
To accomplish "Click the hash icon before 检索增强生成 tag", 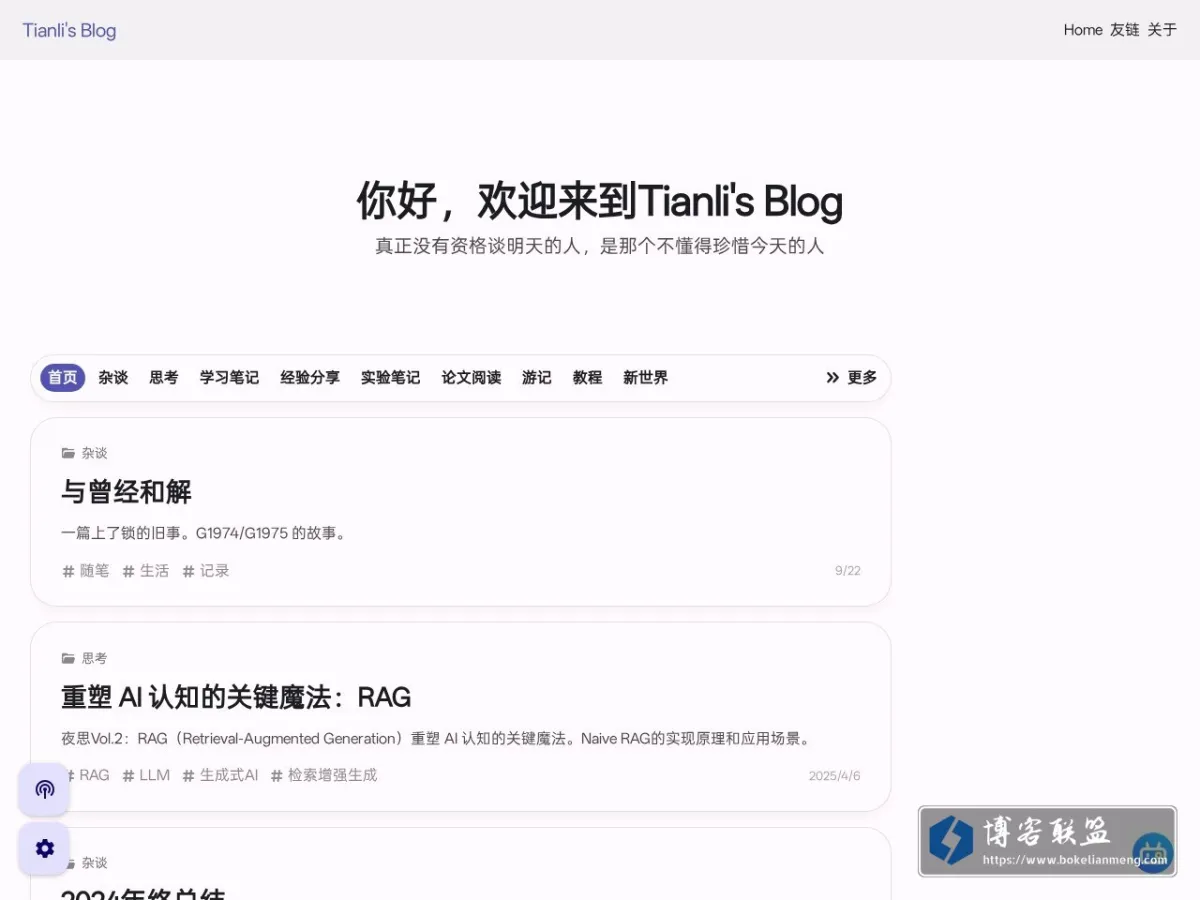I will [x=277, y=775].
